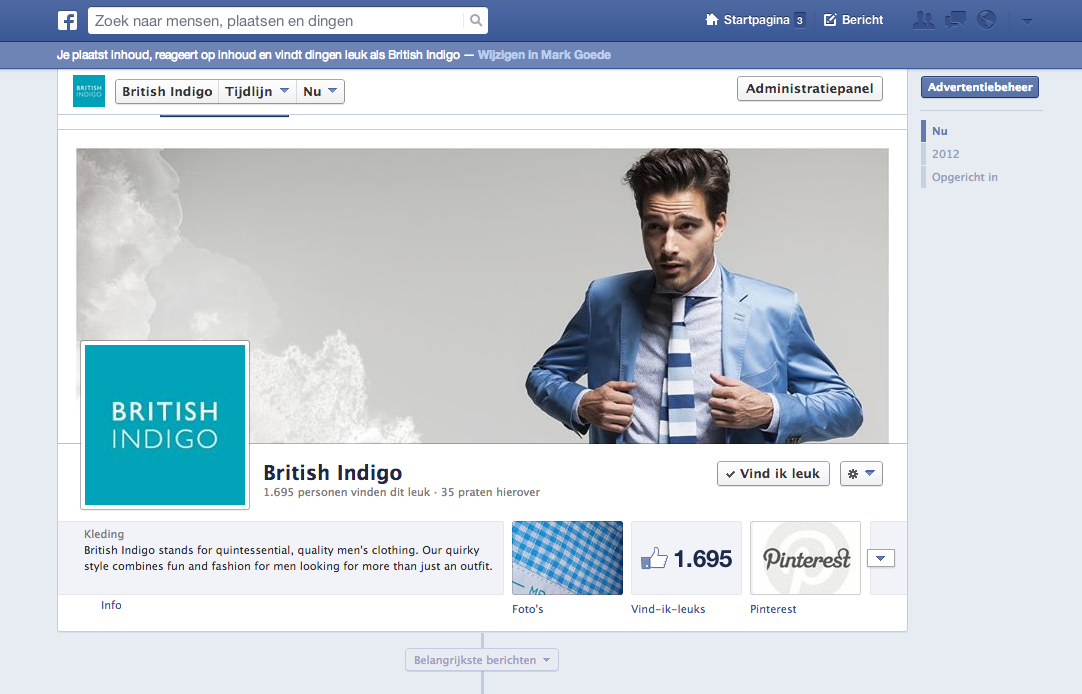Open the Administratiepanel
This screenshot has width=1082, height=694.
point(809,88)
